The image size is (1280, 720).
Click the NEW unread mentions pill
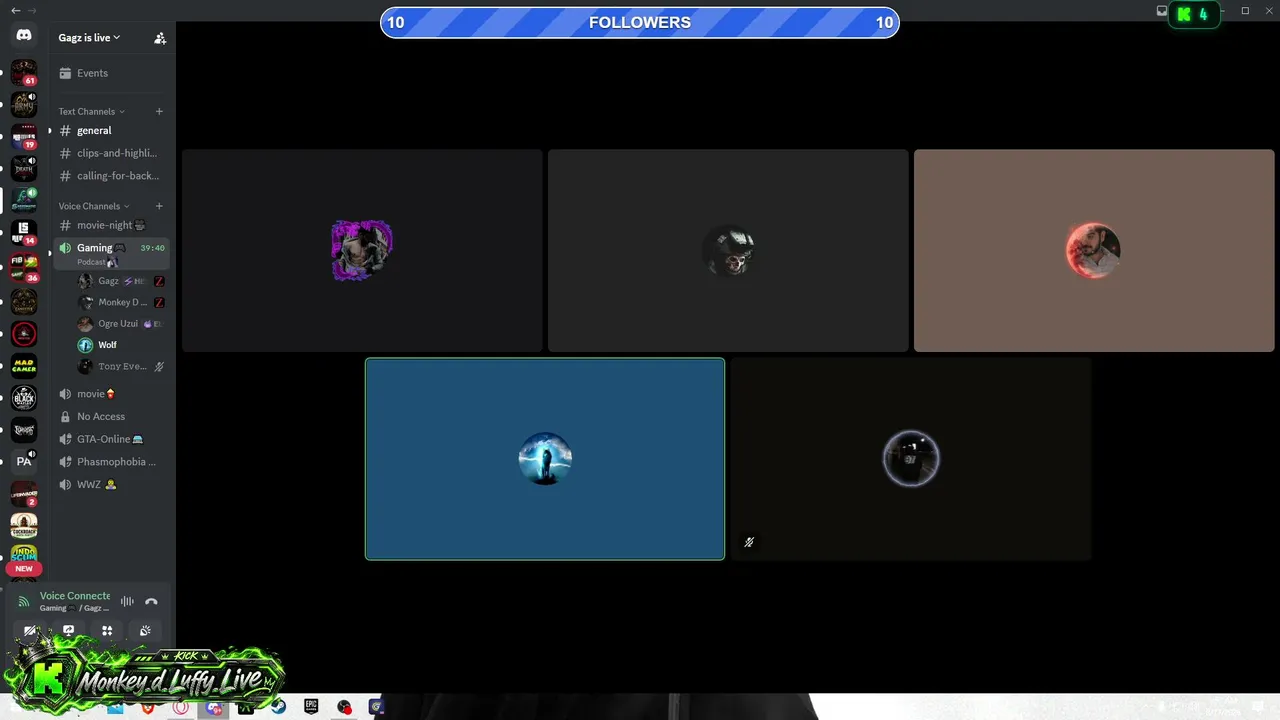point(24,568)
